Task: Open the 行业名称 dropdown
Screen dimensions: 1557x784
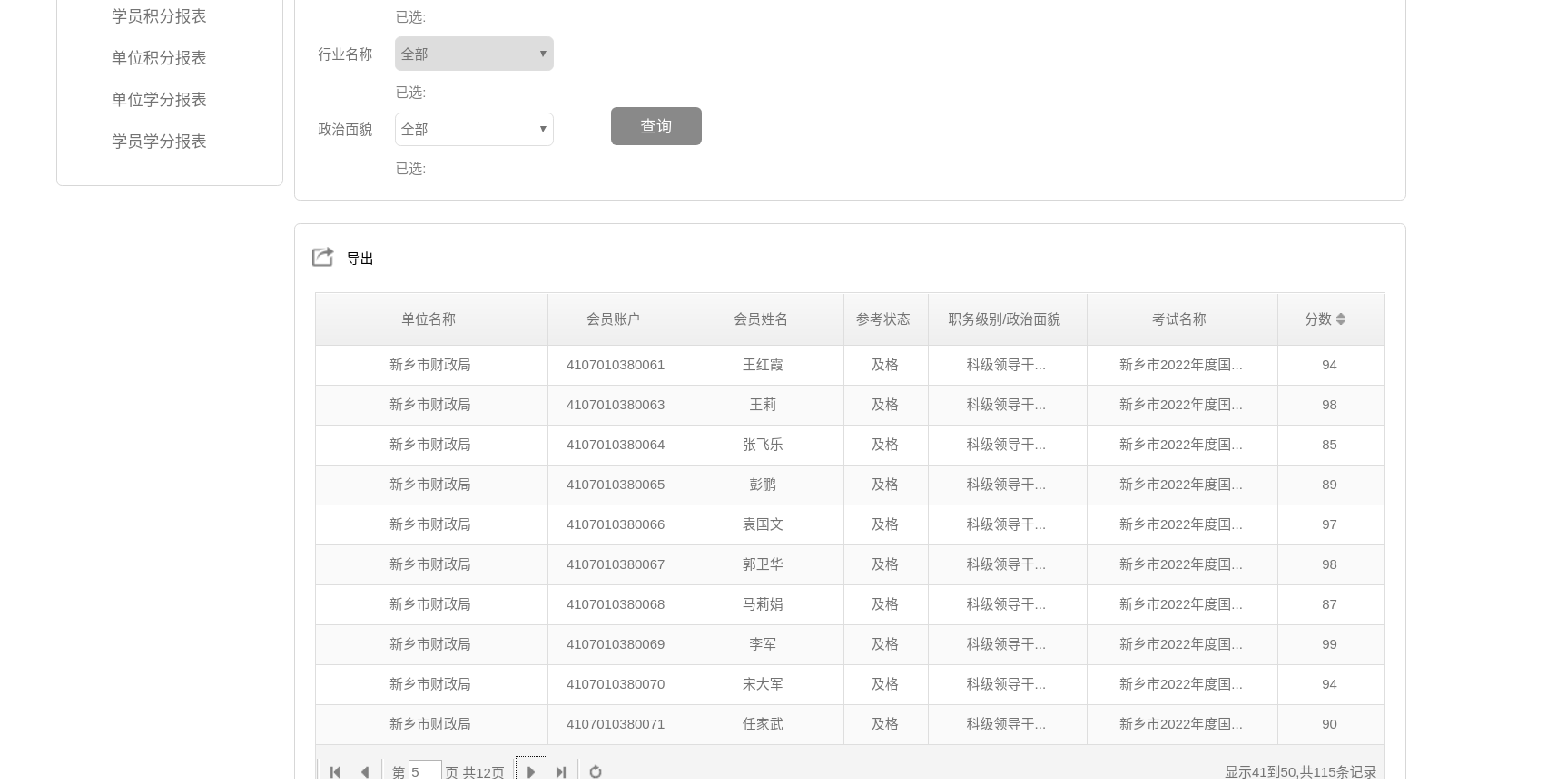Action: [474, 54]
